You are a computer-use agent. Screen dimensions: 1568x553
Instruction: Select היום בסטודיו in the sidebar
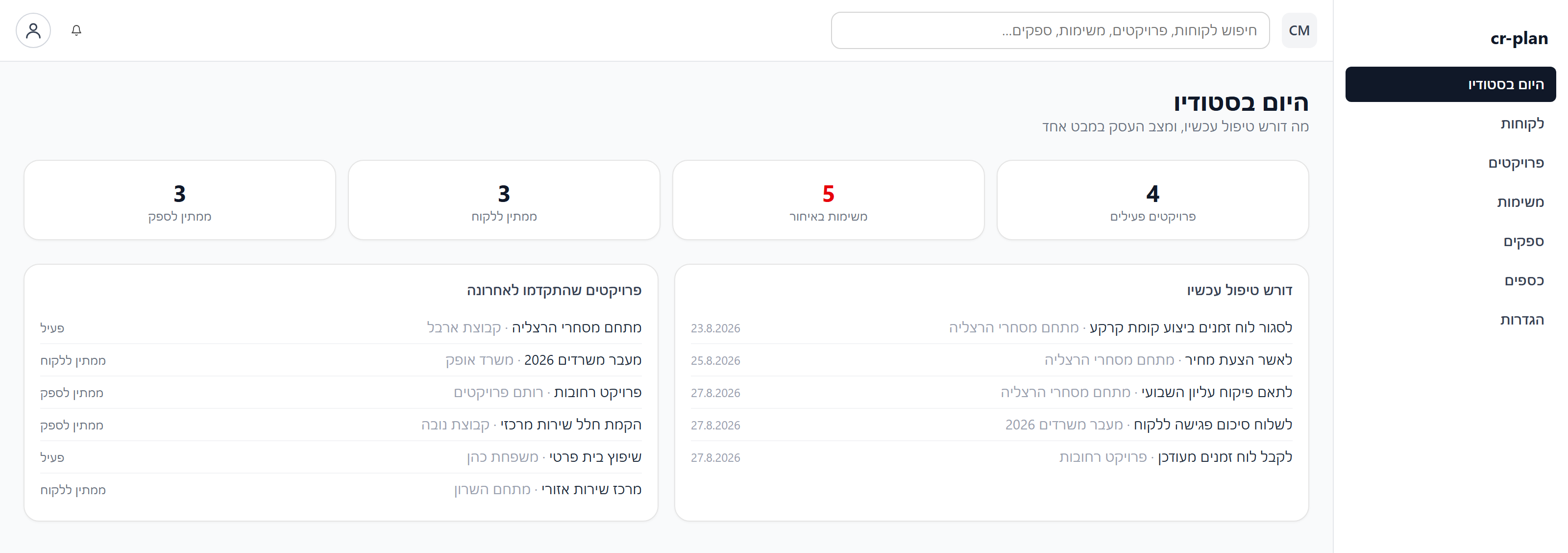point(1450,84)
